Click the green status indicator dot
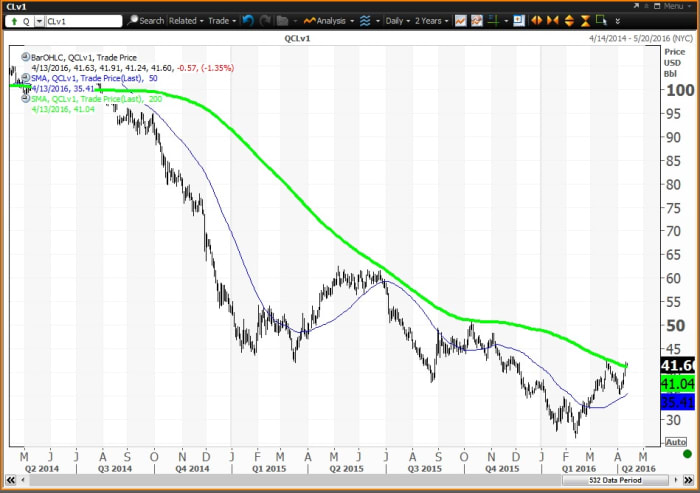Viewport: 700px width, 493px height. pos(688,454)
